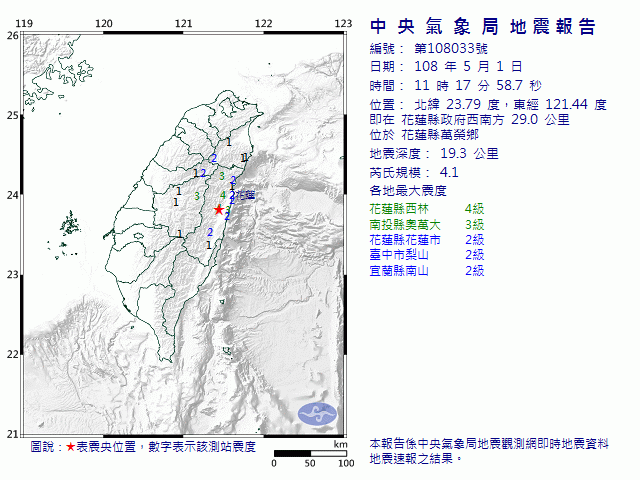640x480 pixels.
Task: Click the latitude axis label 22
Action: 12,354
